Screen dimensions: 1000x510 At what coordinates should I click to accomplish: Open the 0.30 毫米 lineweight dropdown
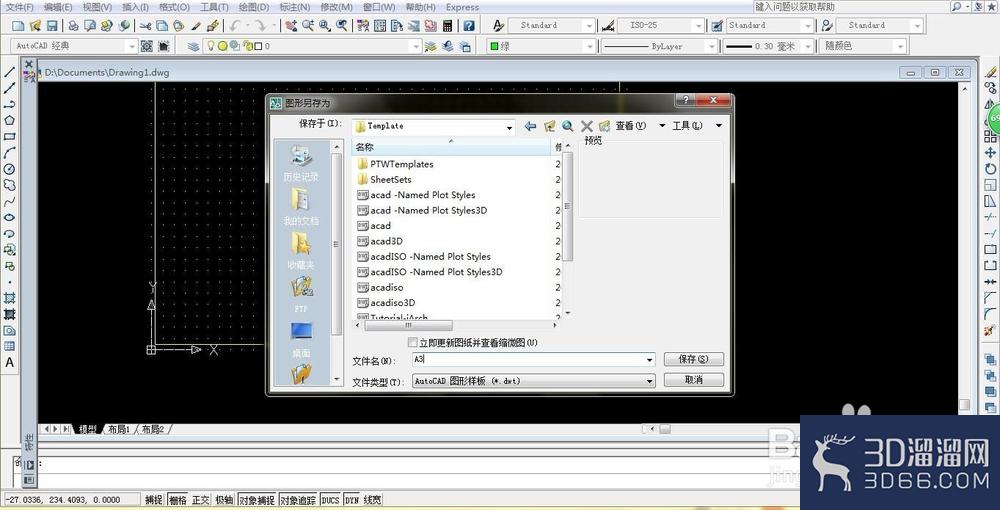tap(807, 46)
